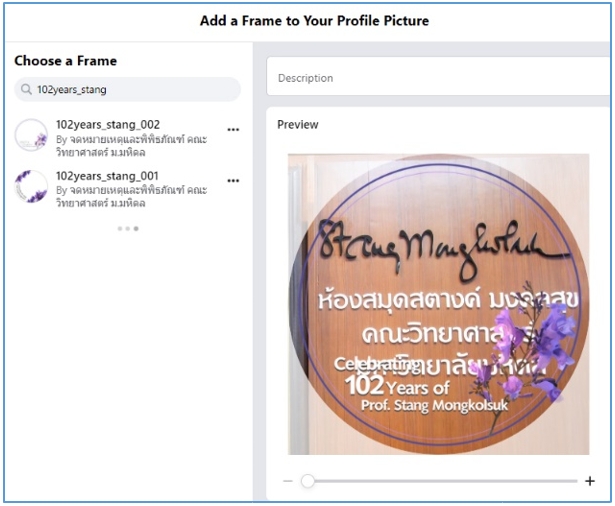Image resolution: width=615 pixels, height=506 pixels.
Task: Open more options for 102years_stang_002
Action: tap(233, 129)
